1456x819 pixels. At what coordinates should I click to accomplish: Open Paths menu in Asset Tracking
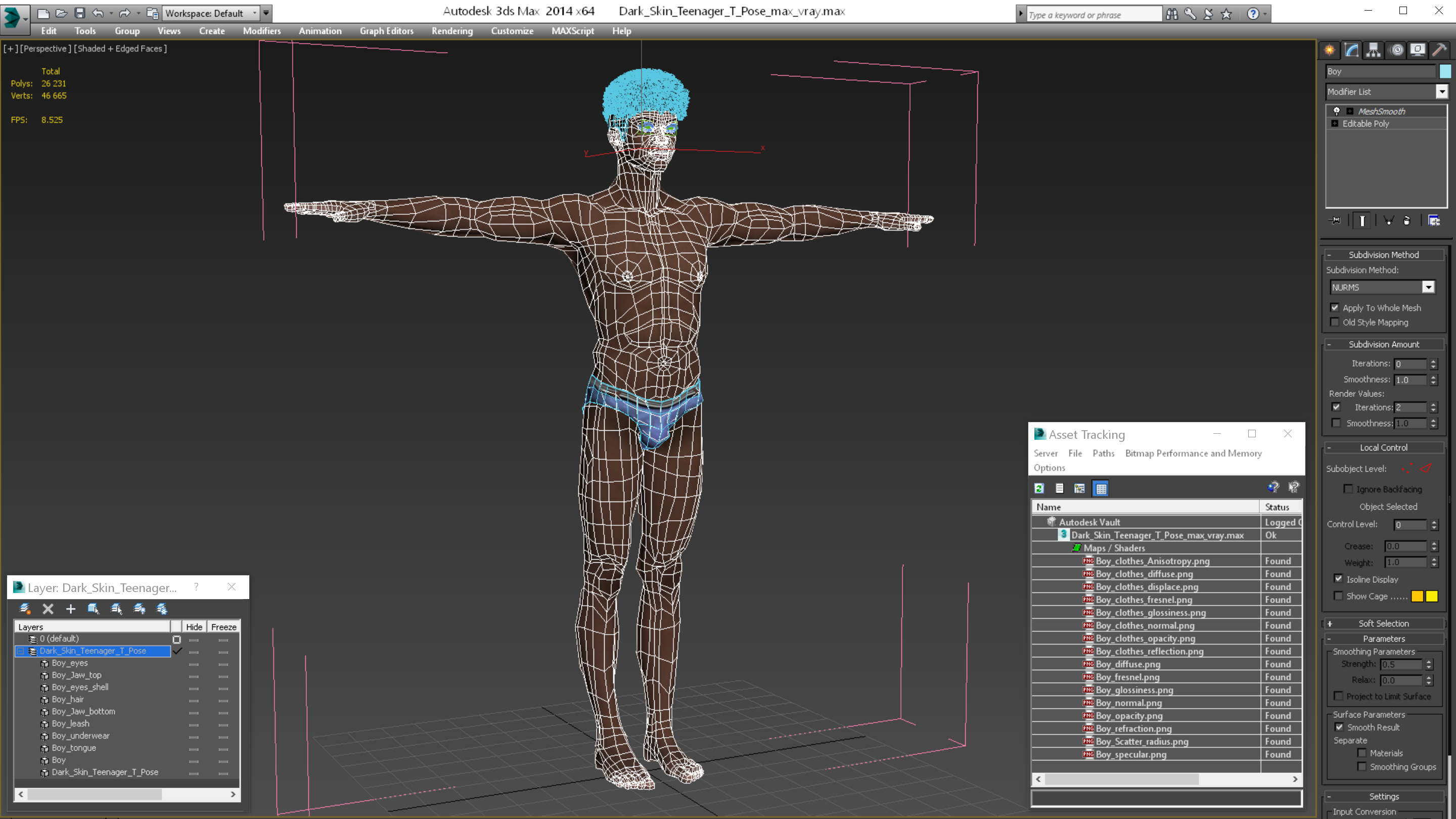tap(1103, 453)
